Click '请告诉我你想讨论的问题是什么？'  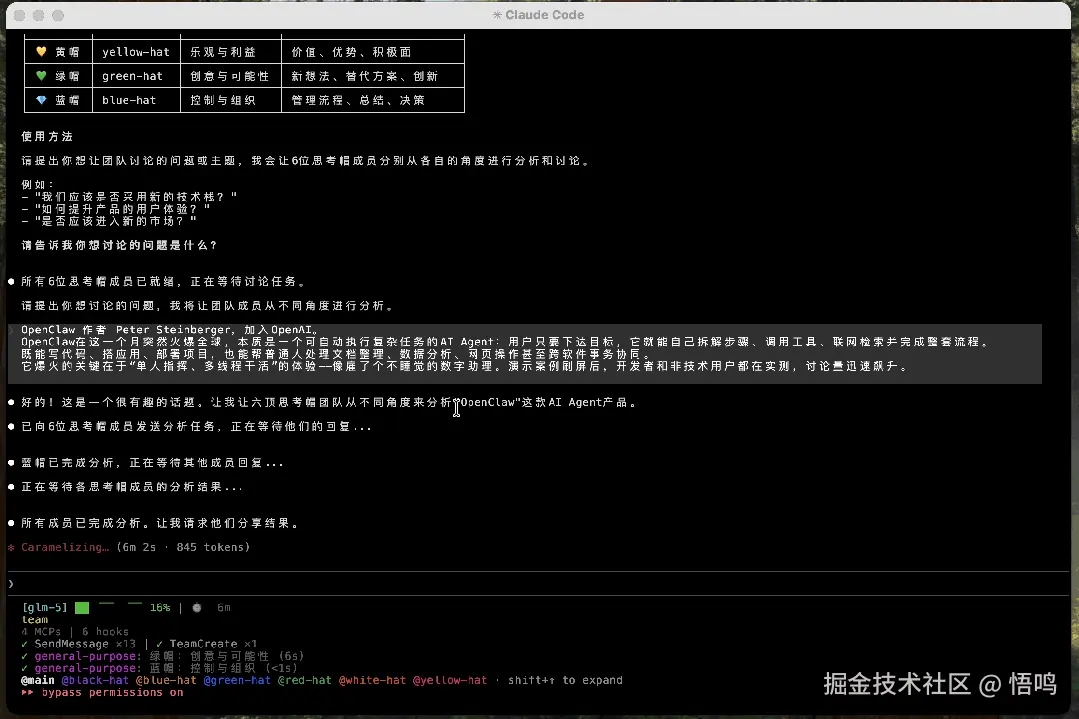[x=119, y=245]
